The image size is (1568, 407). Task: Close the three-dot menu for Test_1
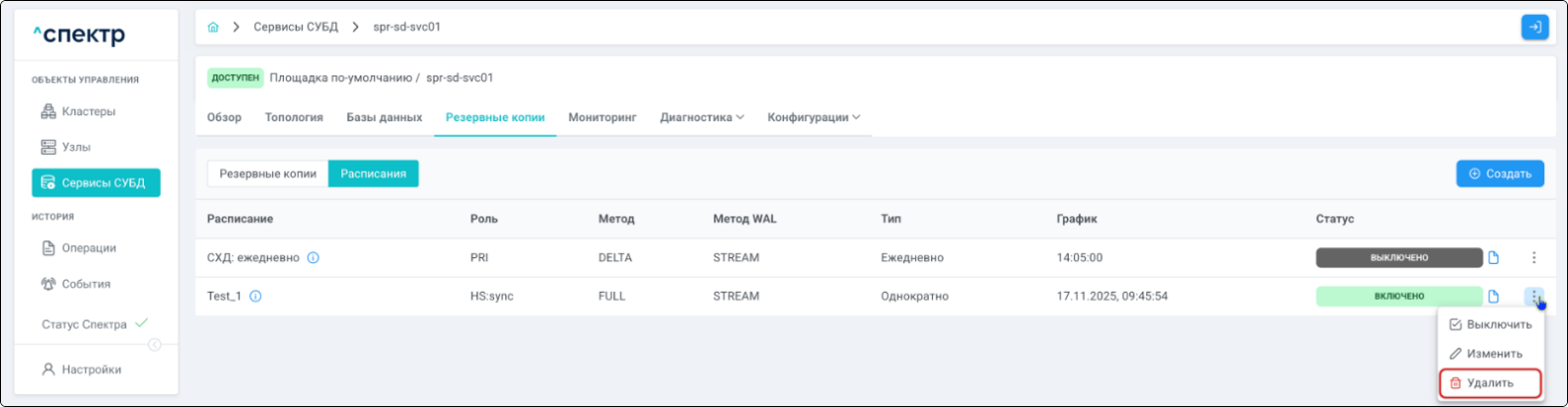coord(1533,296)
